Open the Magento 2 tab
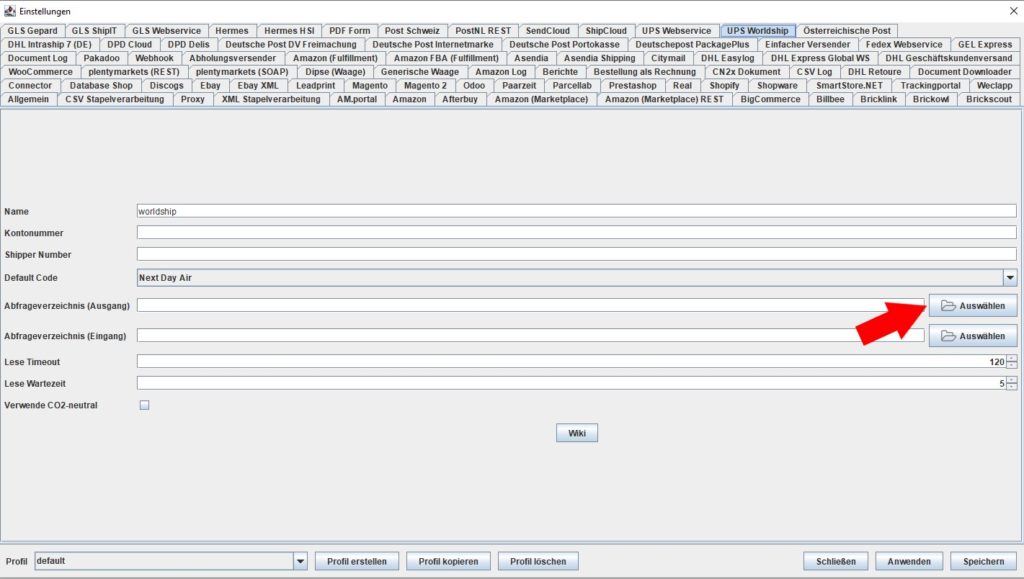 coord(425,86)
